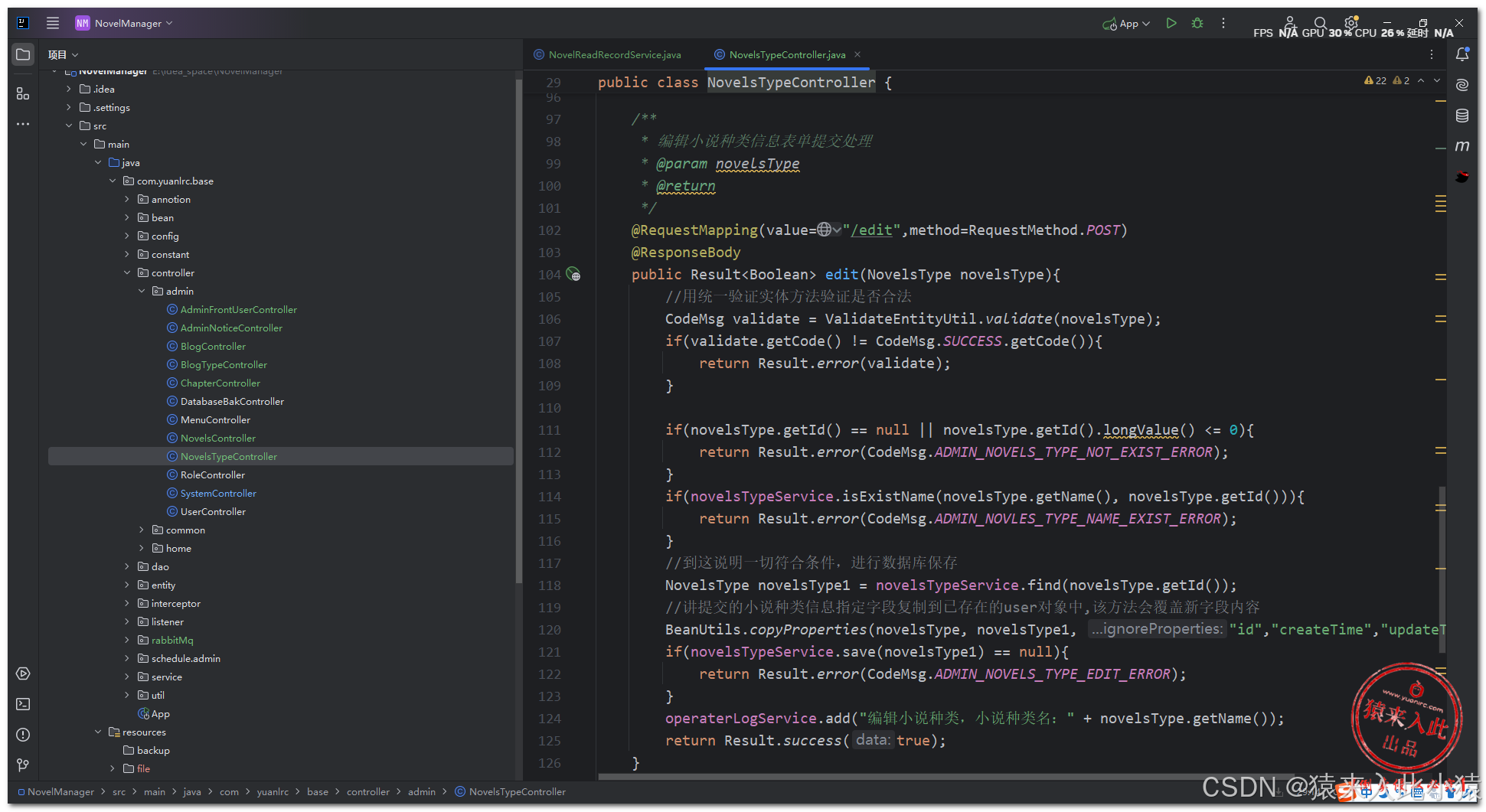The height and width of the screenshot is (812, 1486).
Task: Click the URL globe icon before /edit
Action: (824, 230)
